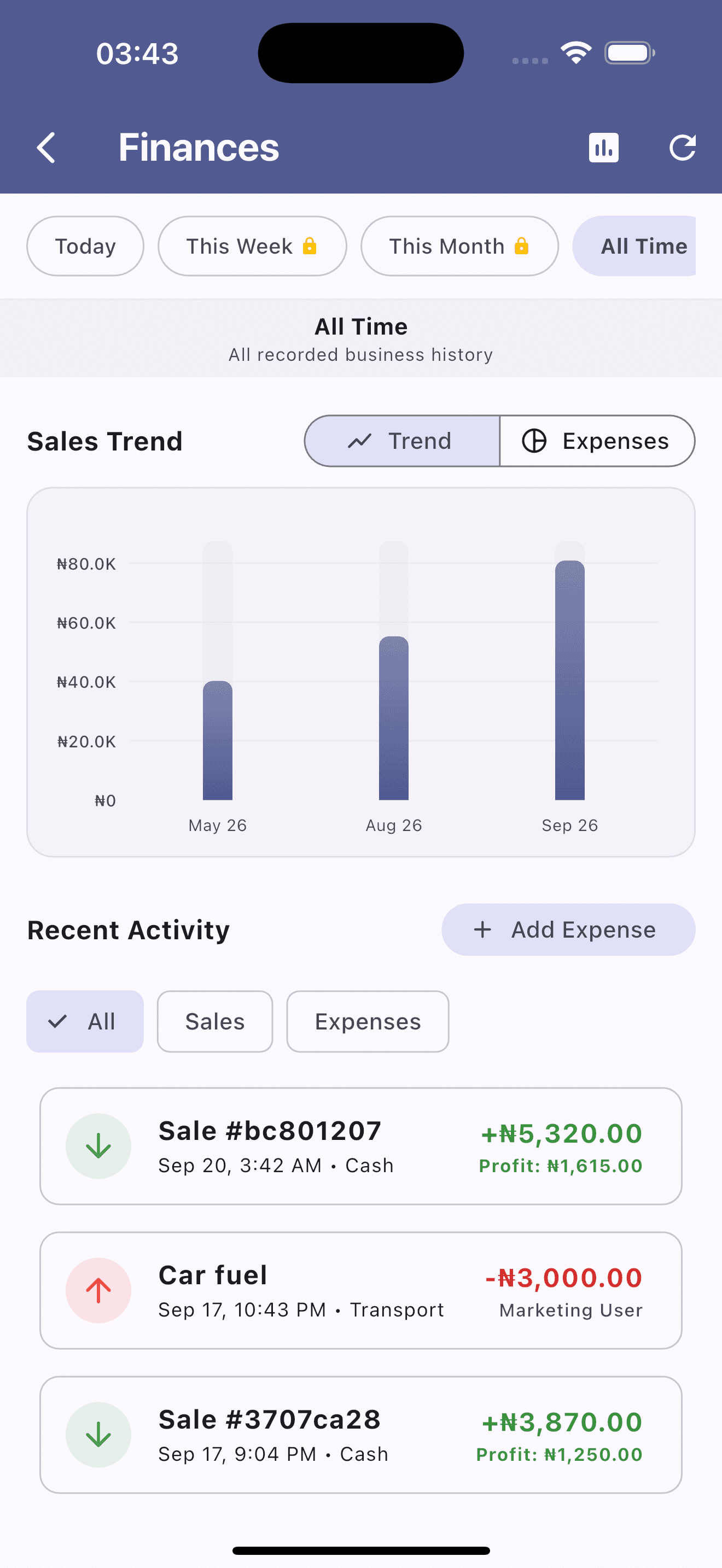Image resolution: width=722 pixels, height=1568 pixels.
Task: Tap battery icon in status bar
Action: point(630,53)
